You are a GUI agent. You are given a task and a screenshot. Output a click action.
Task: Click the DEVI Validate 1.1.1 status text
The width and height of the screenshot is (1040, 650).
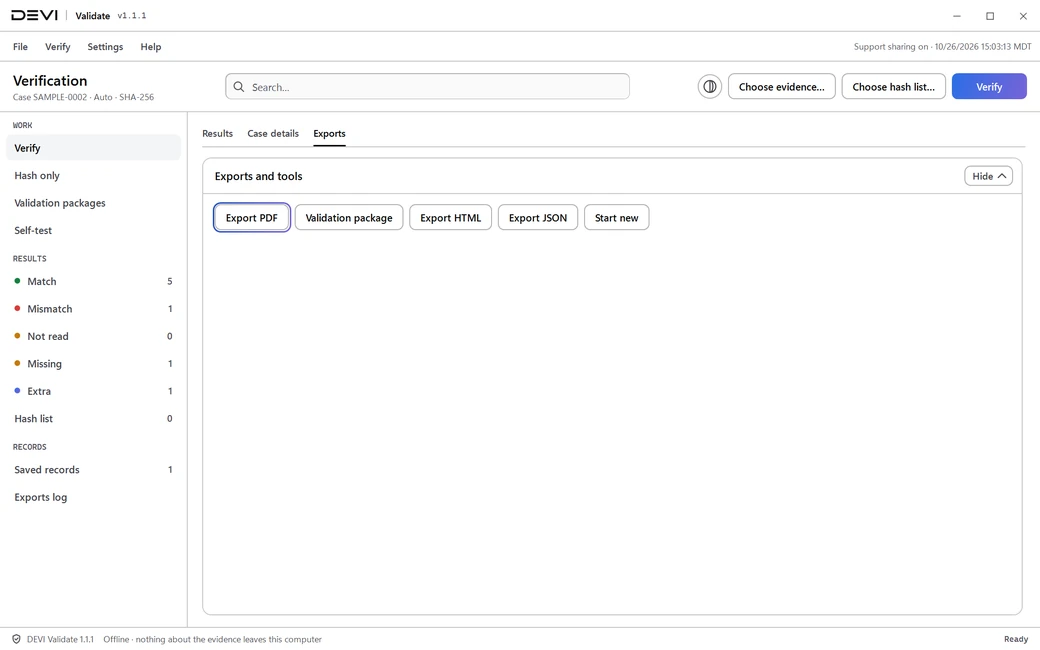tap(60, 639)
